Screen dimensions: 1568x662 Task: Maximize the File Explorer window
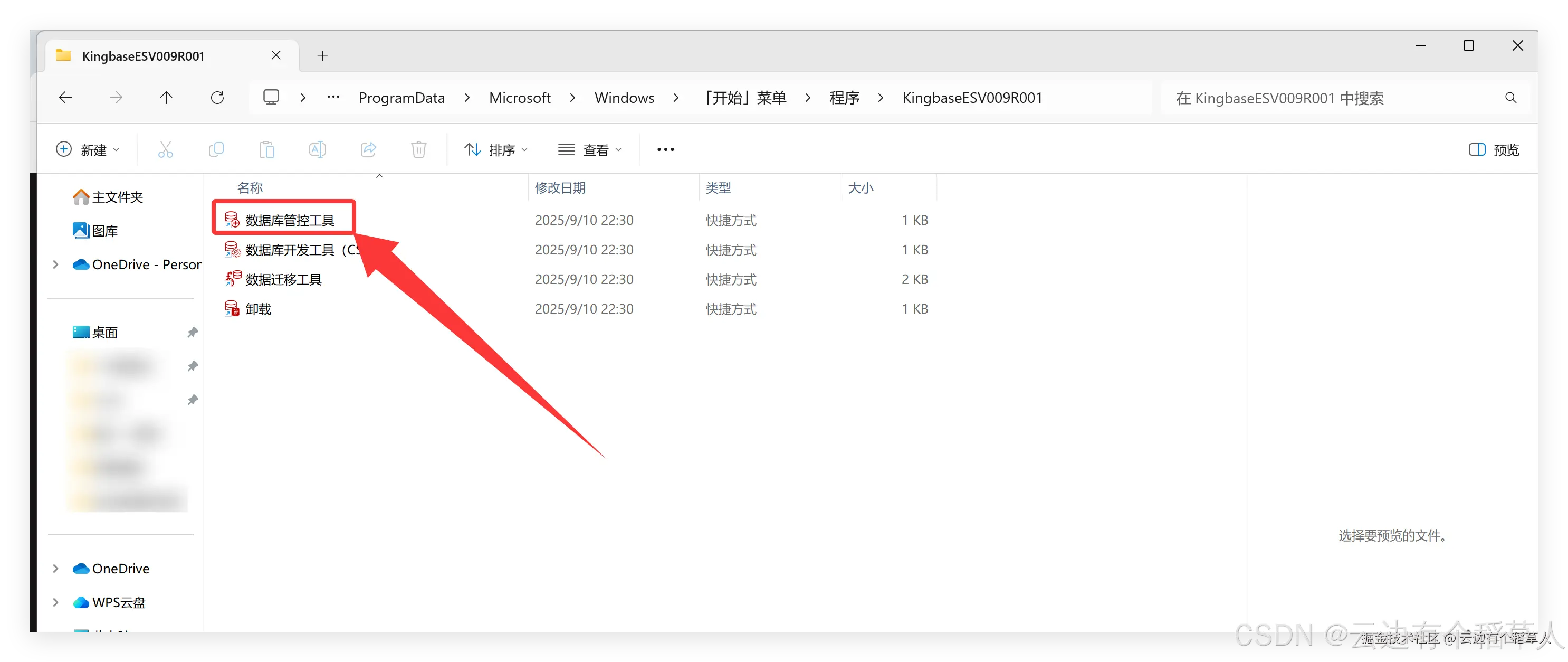click(1469, 46)
